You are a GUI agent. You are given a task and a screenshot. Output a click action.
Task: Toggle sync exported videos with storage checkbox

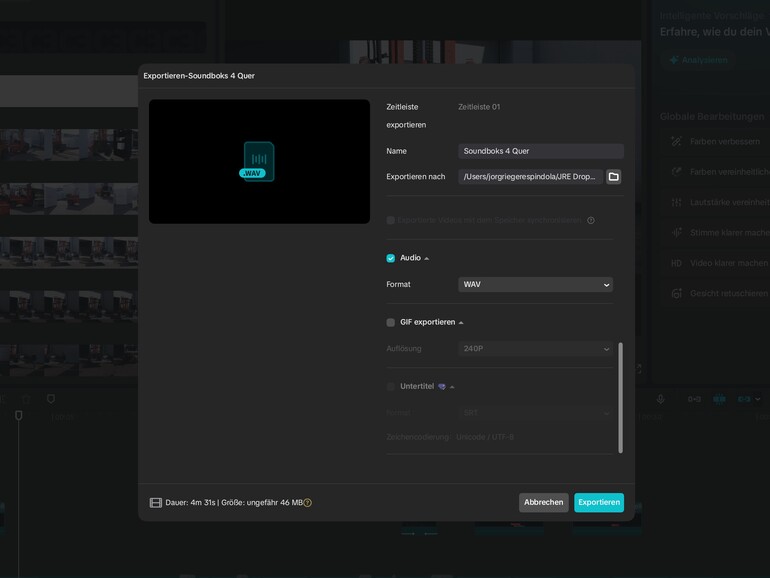tap(390, 220)
